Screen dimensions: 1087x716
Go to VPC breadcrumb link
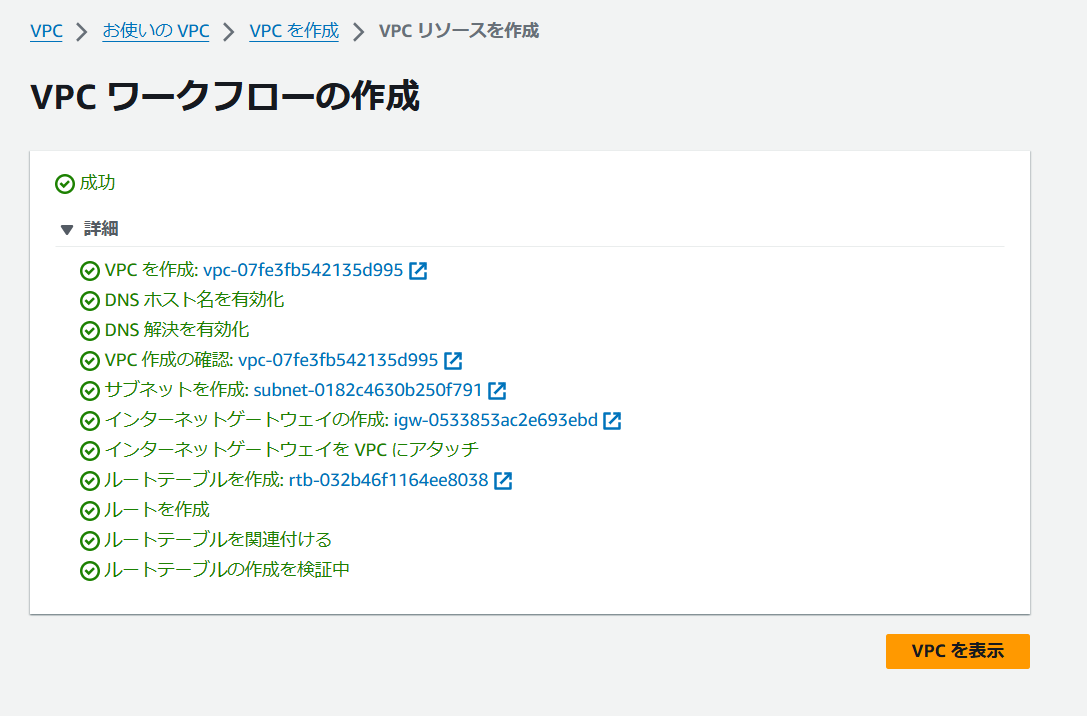[46, 31]
